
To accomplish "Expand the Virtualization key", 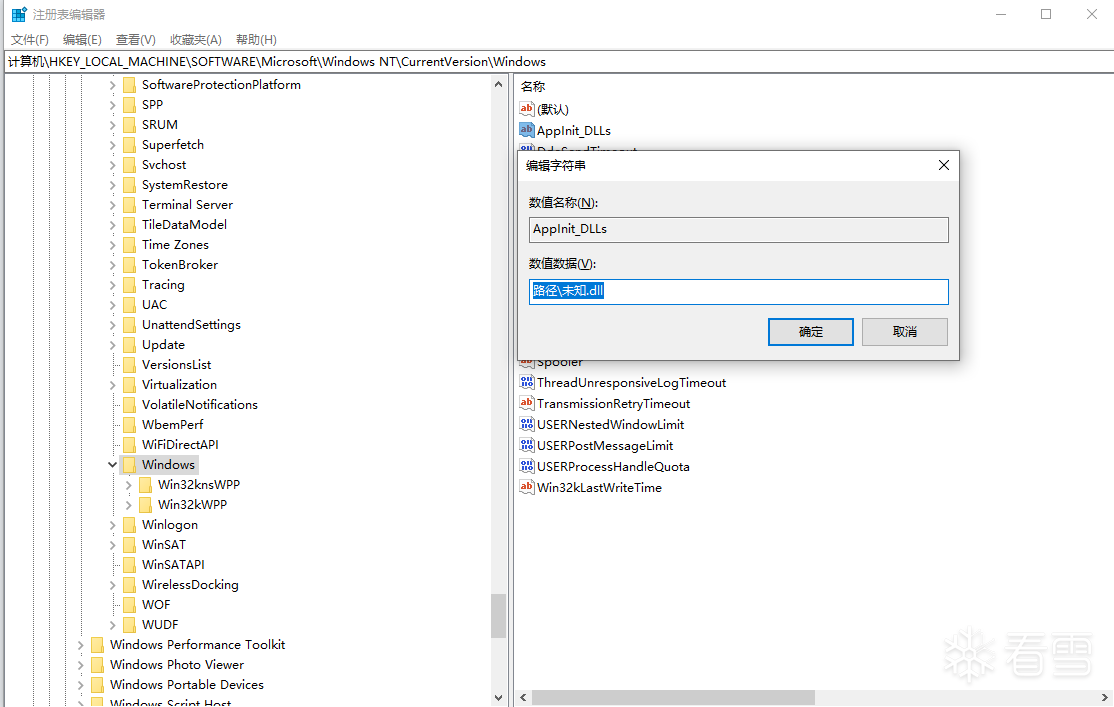I will pyautogui.click(x=112, y=385).
